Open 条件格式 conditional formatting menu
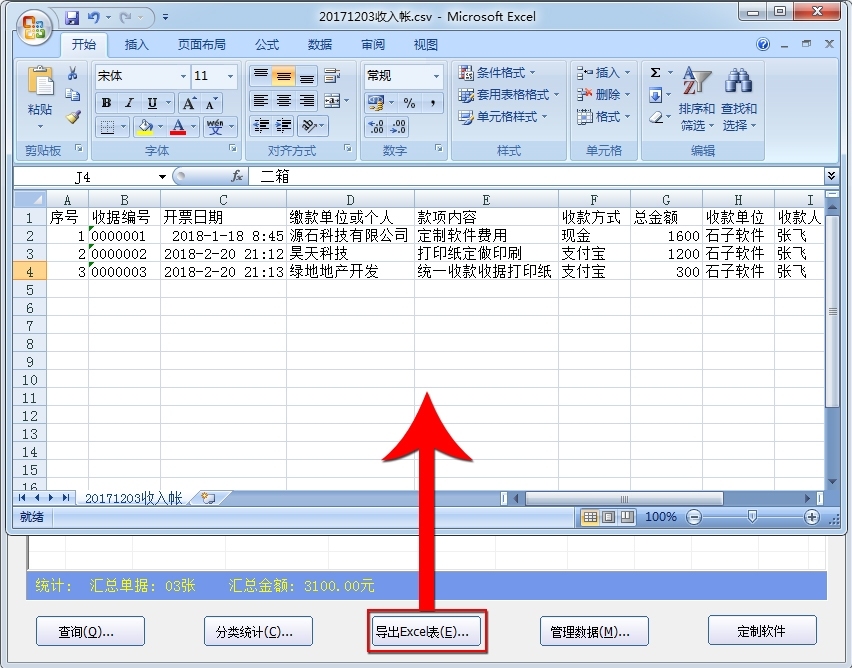 497,73
